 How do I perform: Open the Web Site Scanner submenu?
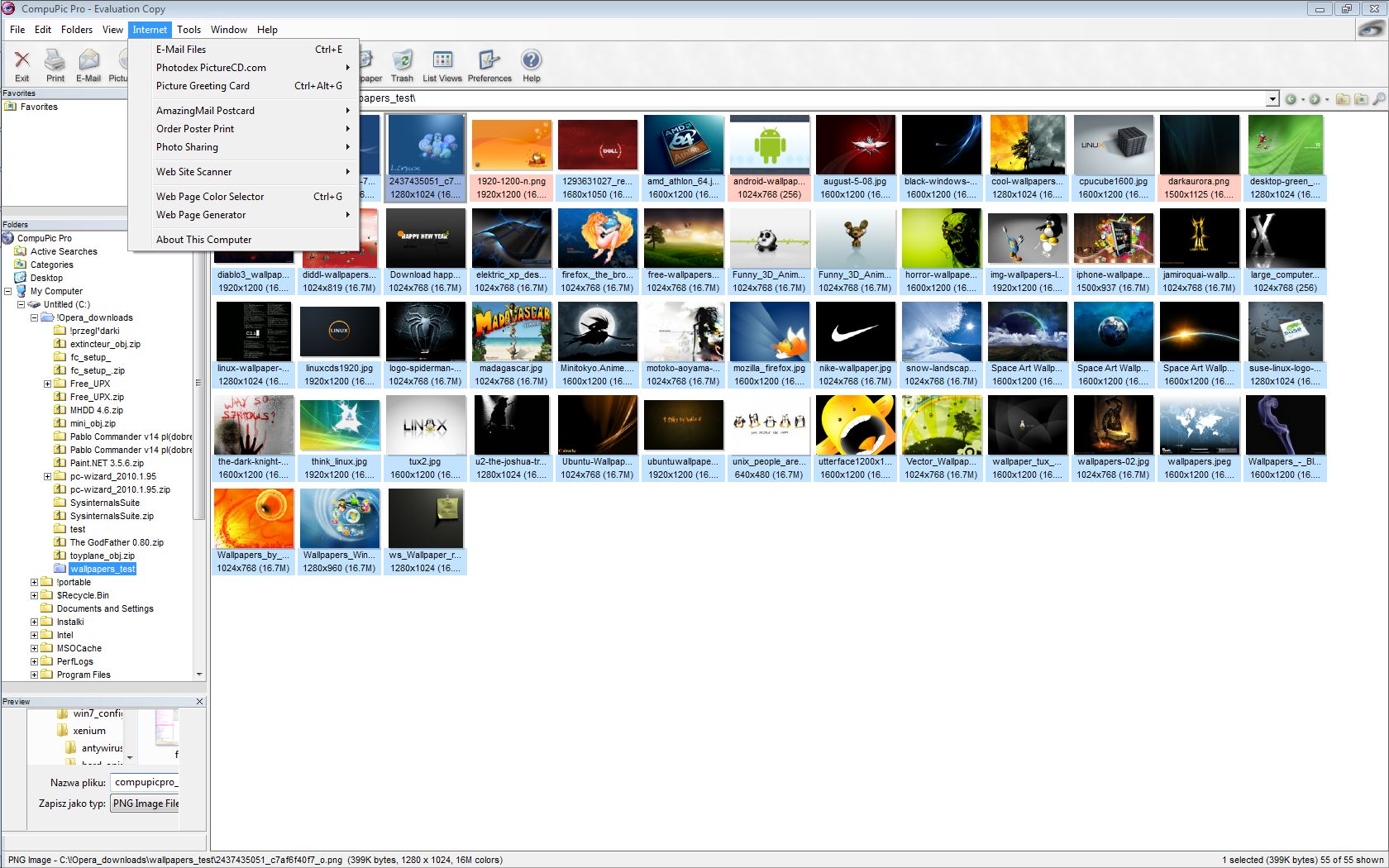[x=244, y=172]
